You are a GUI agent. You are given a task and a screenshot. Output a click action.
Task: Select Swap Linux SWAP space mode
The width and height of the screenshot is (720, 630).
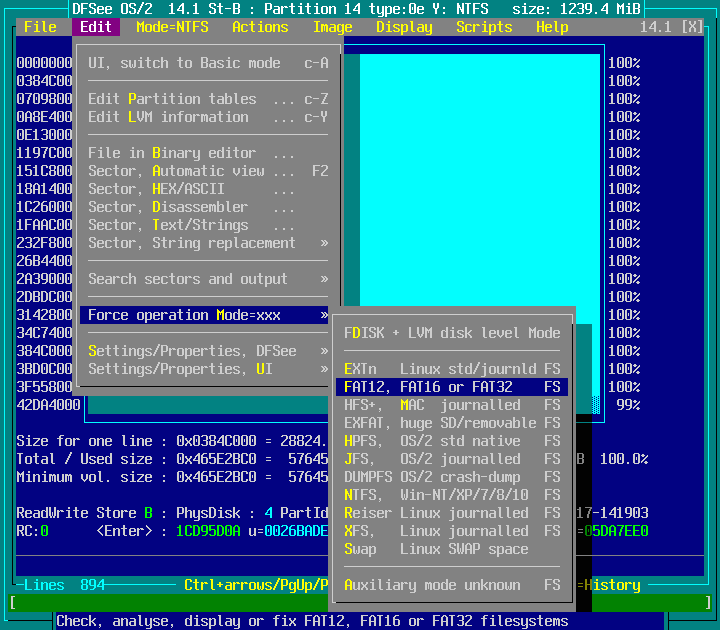pyautogui.click(x=452, y=549)
